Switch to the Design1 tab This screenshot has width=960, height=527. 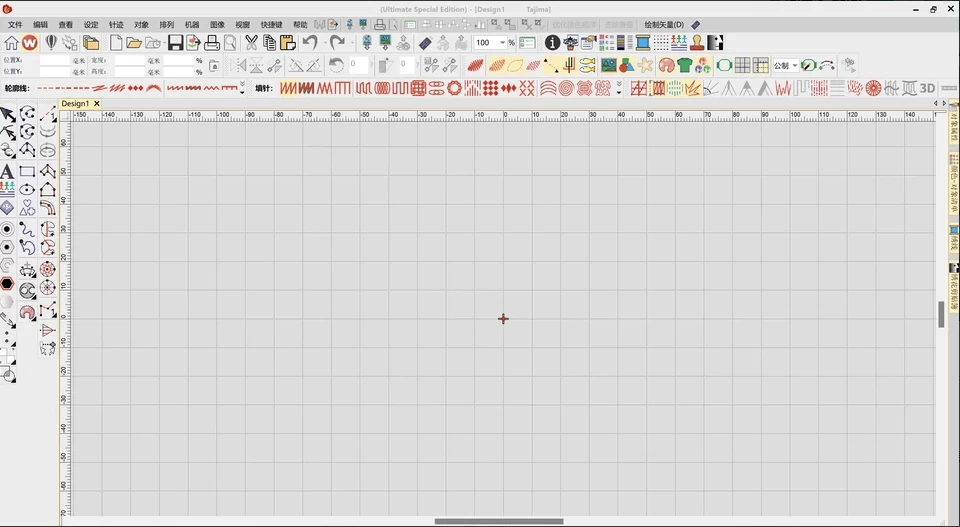[76, 103]
